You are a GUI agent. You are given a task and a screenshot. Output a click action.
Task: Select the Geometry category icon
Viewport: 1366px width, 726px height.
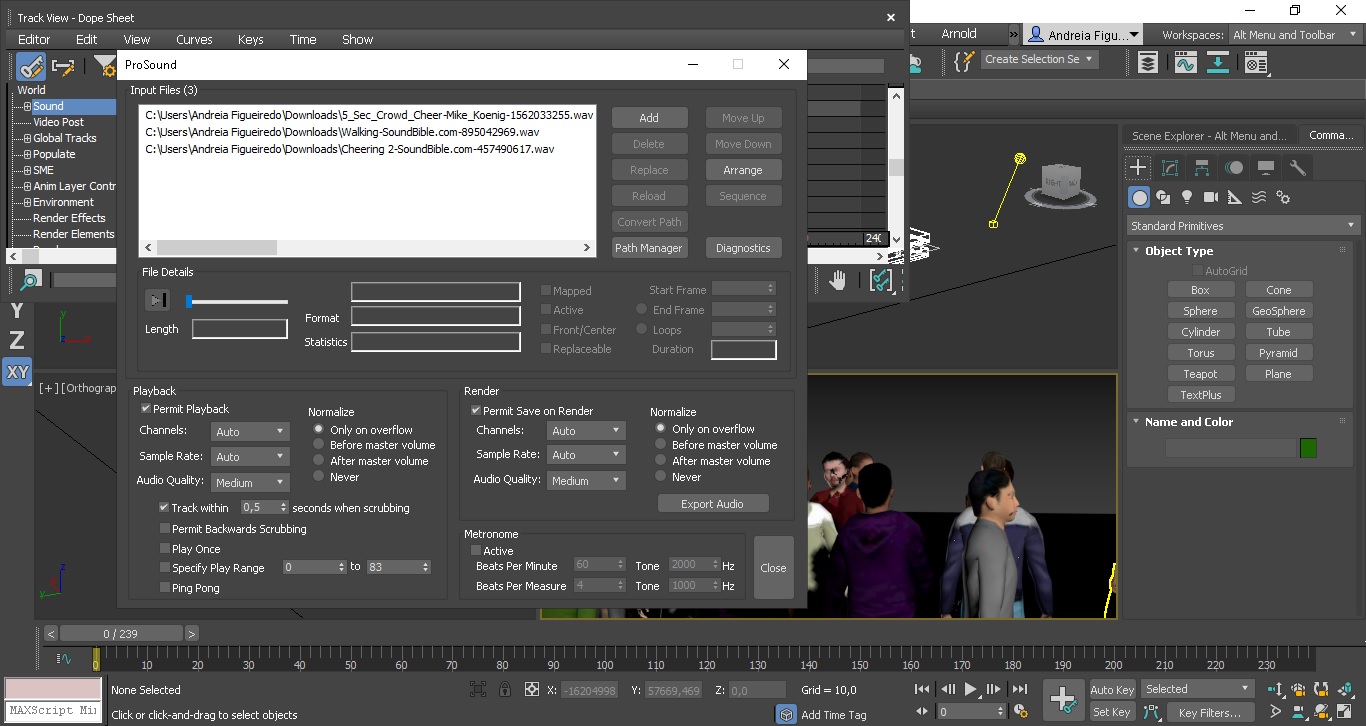[1139, 197]
